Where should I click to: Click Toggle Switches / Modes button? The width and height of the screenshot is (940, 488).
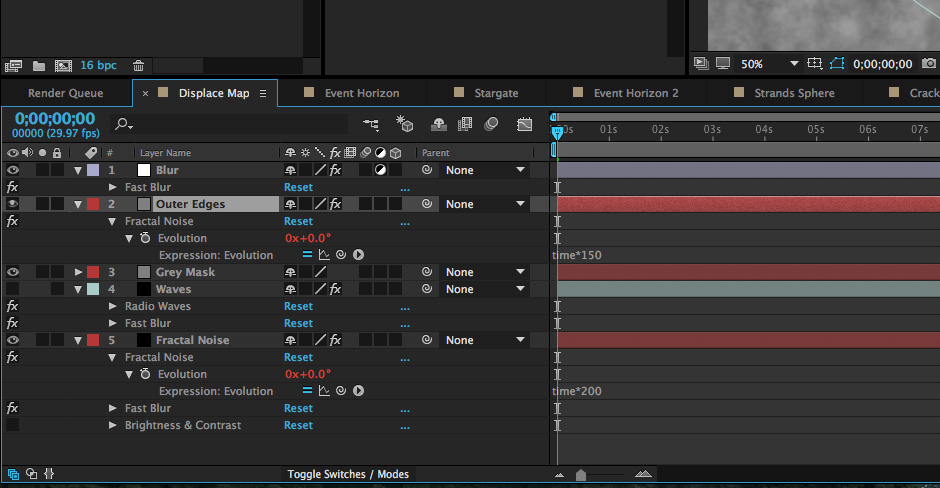pos(348,474)
